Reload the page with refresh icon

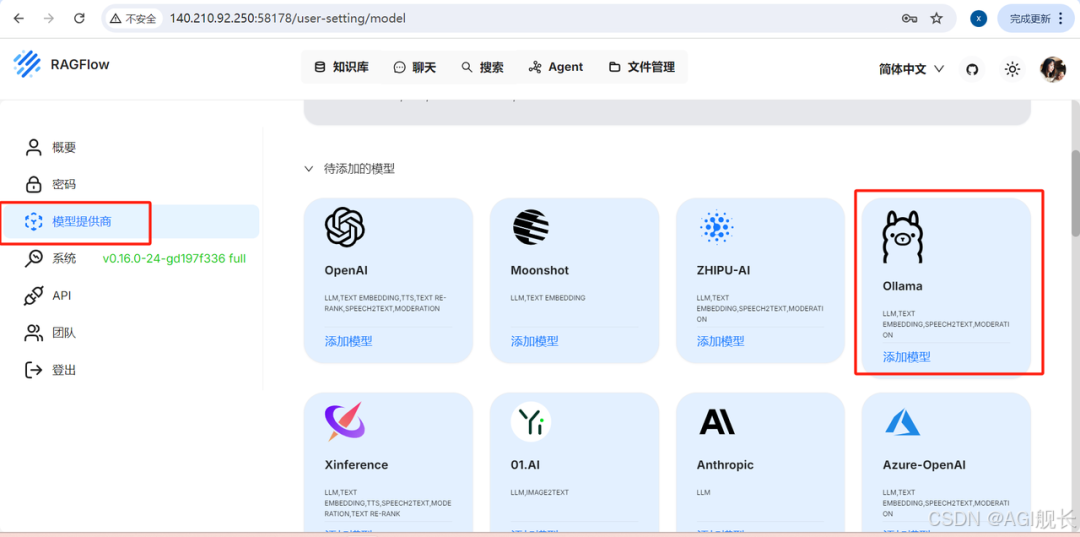click(79, 19)
